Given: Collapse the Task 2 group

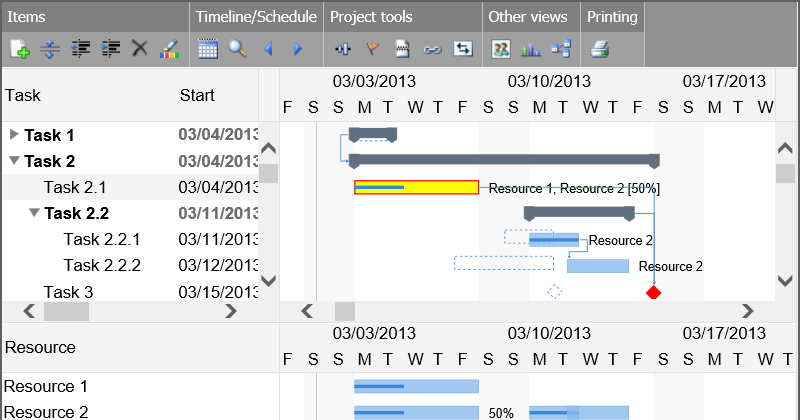Looking at the screenshot, I should coord(14,160).
